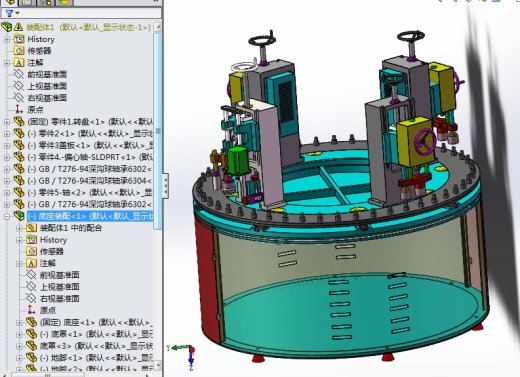This screenshot has width=520, height=377.
Task: Select the top-level 上视基准面 plane label
Action: (47, 86)
